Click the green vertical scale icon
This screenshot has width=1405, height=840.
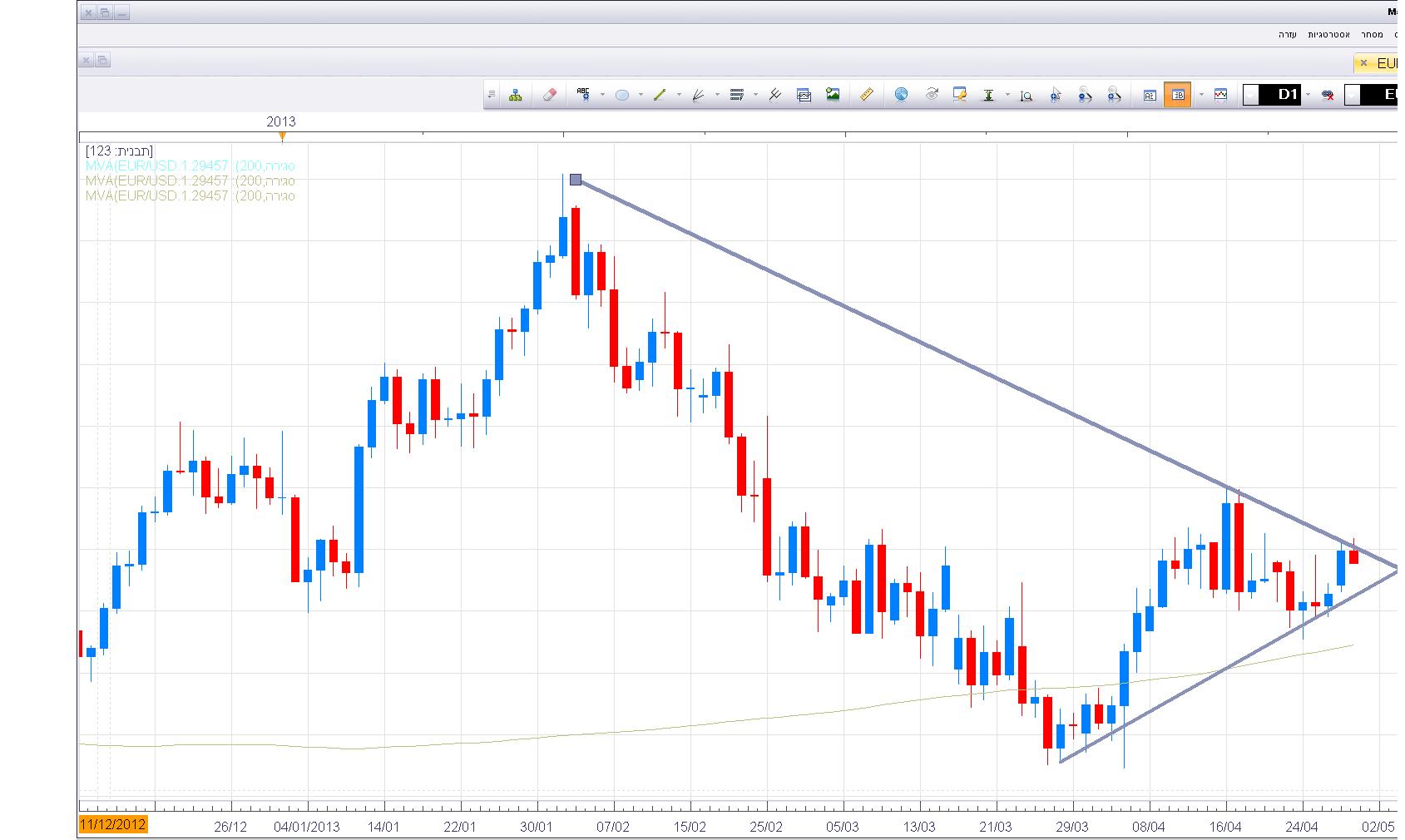(988, 95)
